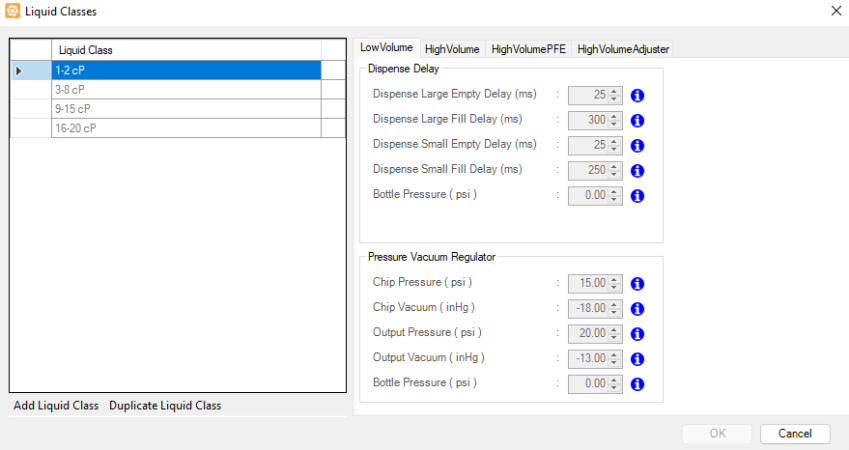Open the HighVolumePFE tab
Screen dimensions: 849x450
point(528,49)
